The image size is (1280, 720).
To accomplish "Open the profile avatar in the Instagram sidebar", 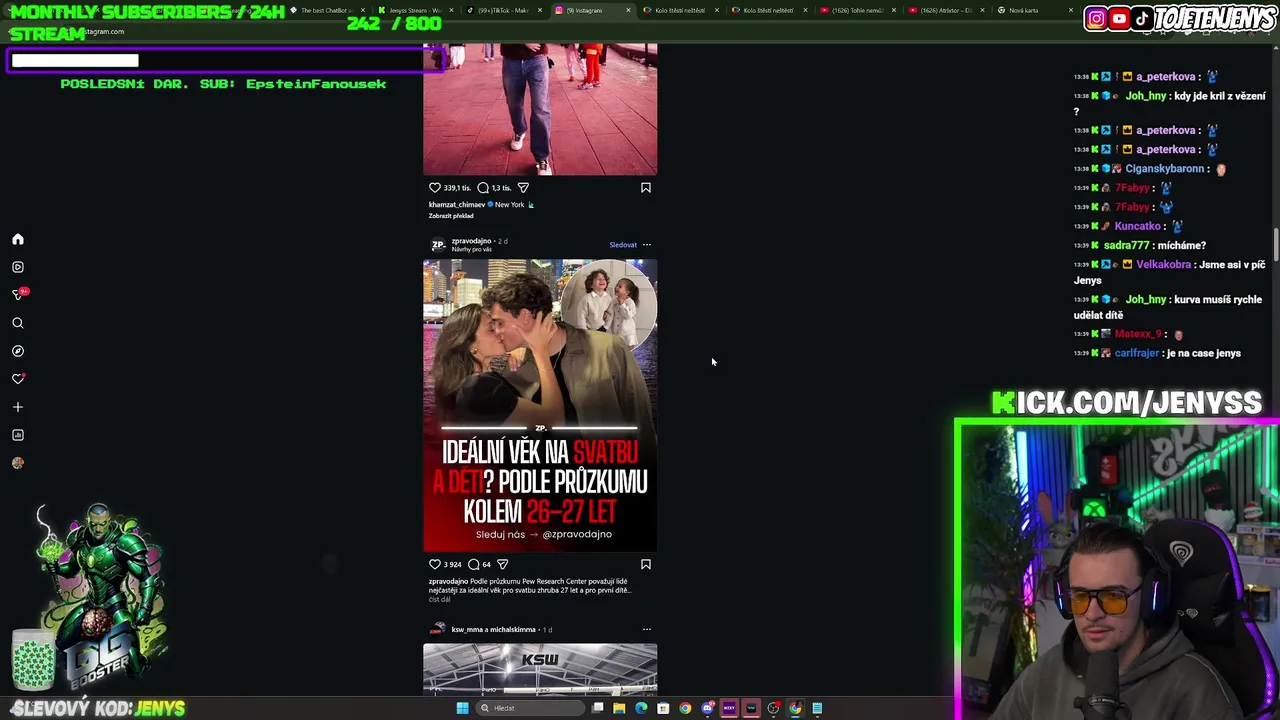I will tap(17, 463).
